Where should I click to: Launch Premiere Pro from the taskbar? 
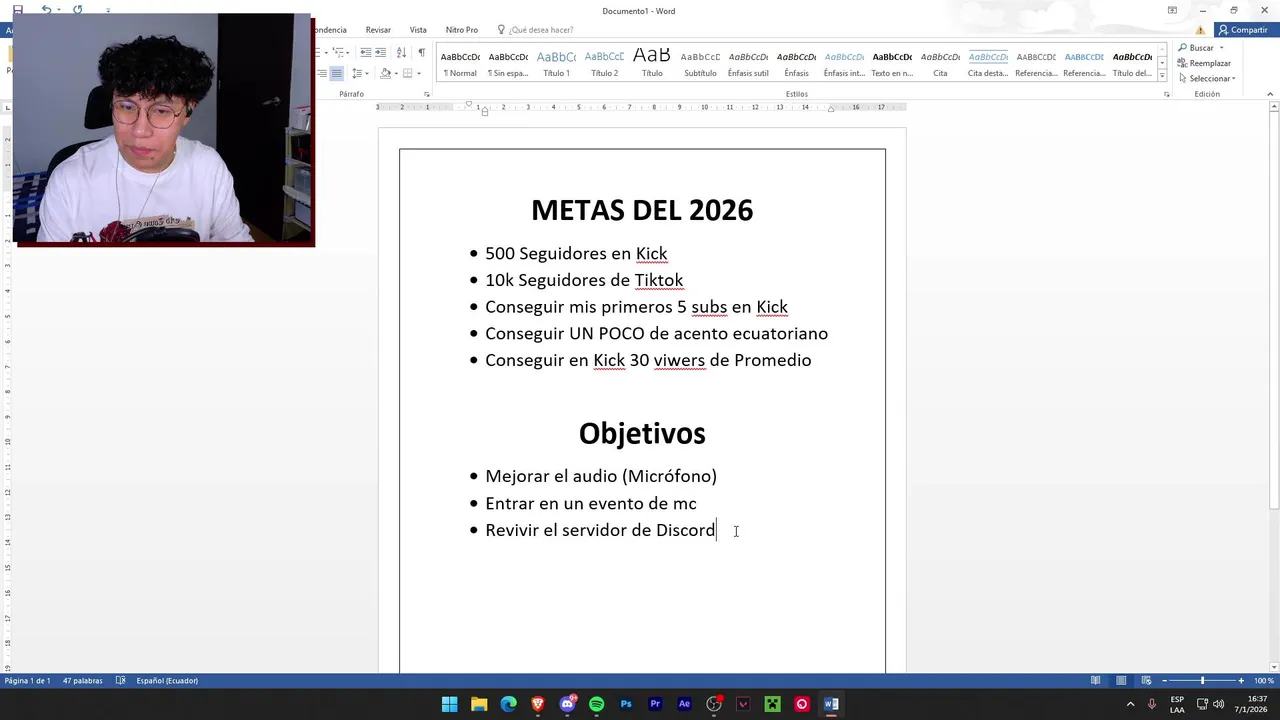[x=655, y=704]
